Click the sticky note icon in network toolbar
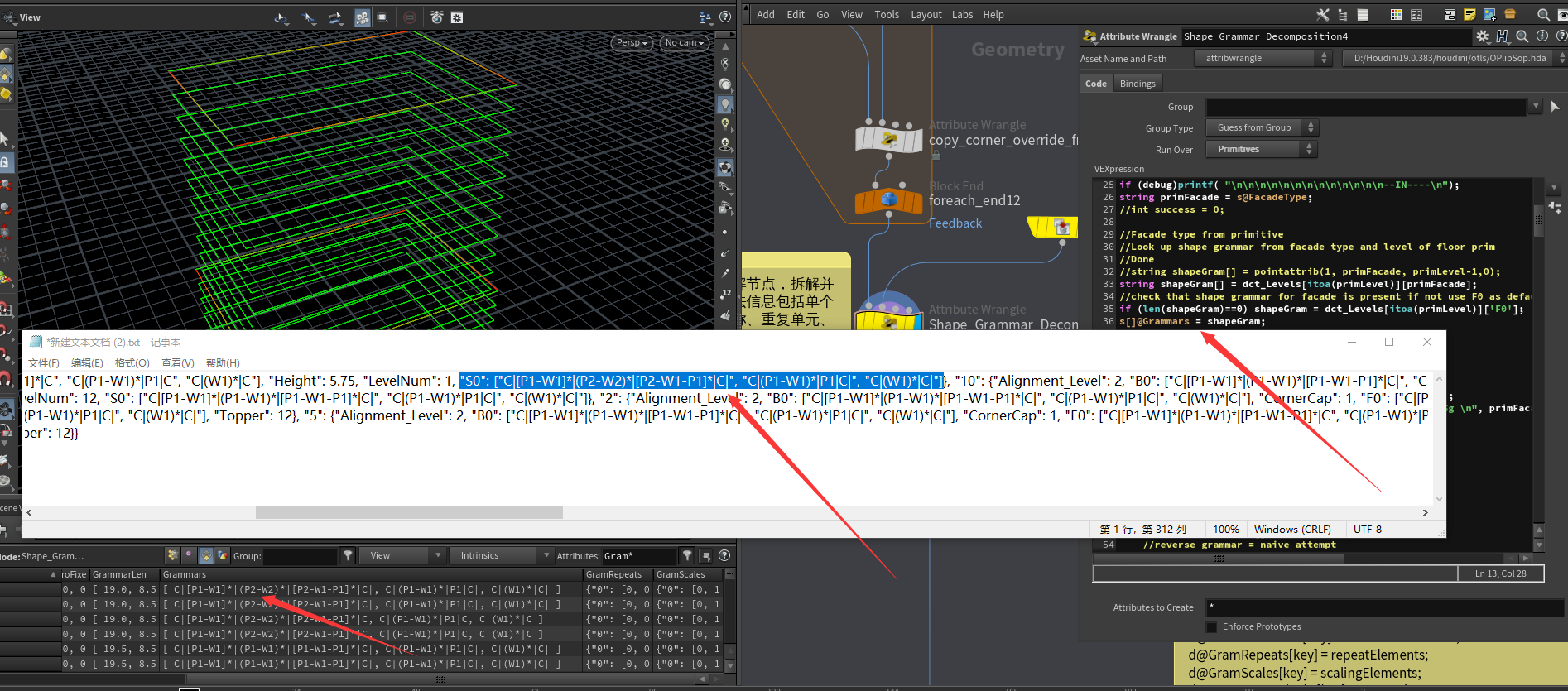Viewport: 1568px width, 691px height. coord(1469,15)
